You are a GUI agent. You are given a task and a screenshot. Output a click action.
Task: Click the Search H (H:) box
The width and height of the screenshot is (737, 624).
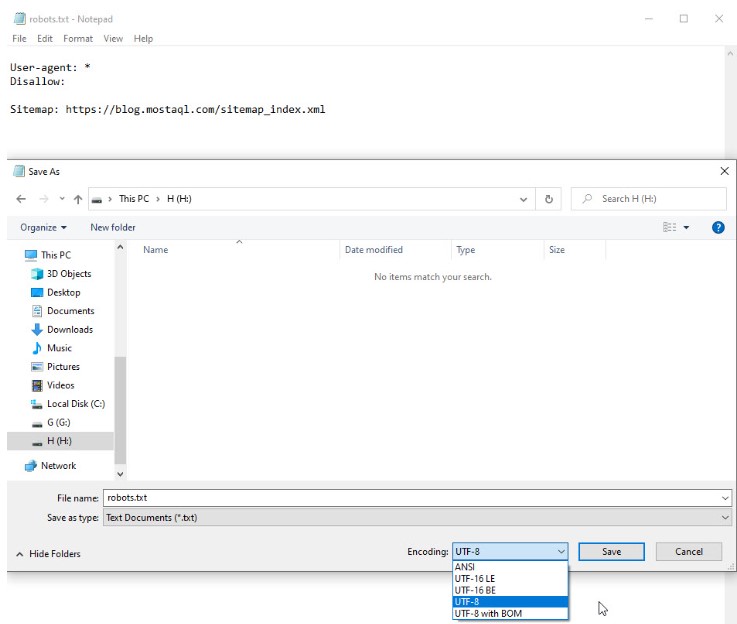649,199
